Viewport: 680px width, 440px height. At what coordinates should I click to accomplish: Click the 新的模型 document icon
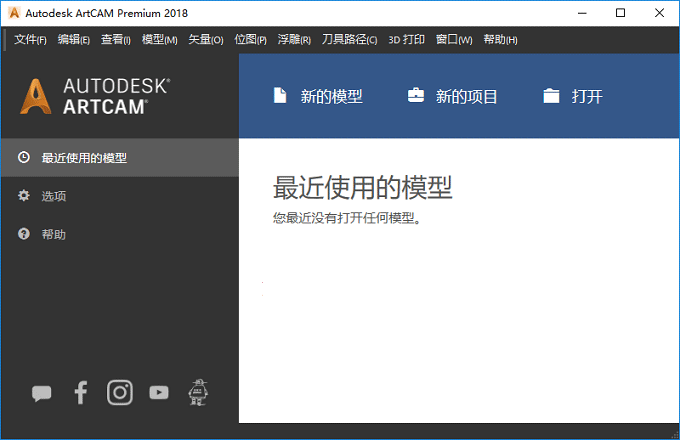pyautogui.click(x=280, y=95)
